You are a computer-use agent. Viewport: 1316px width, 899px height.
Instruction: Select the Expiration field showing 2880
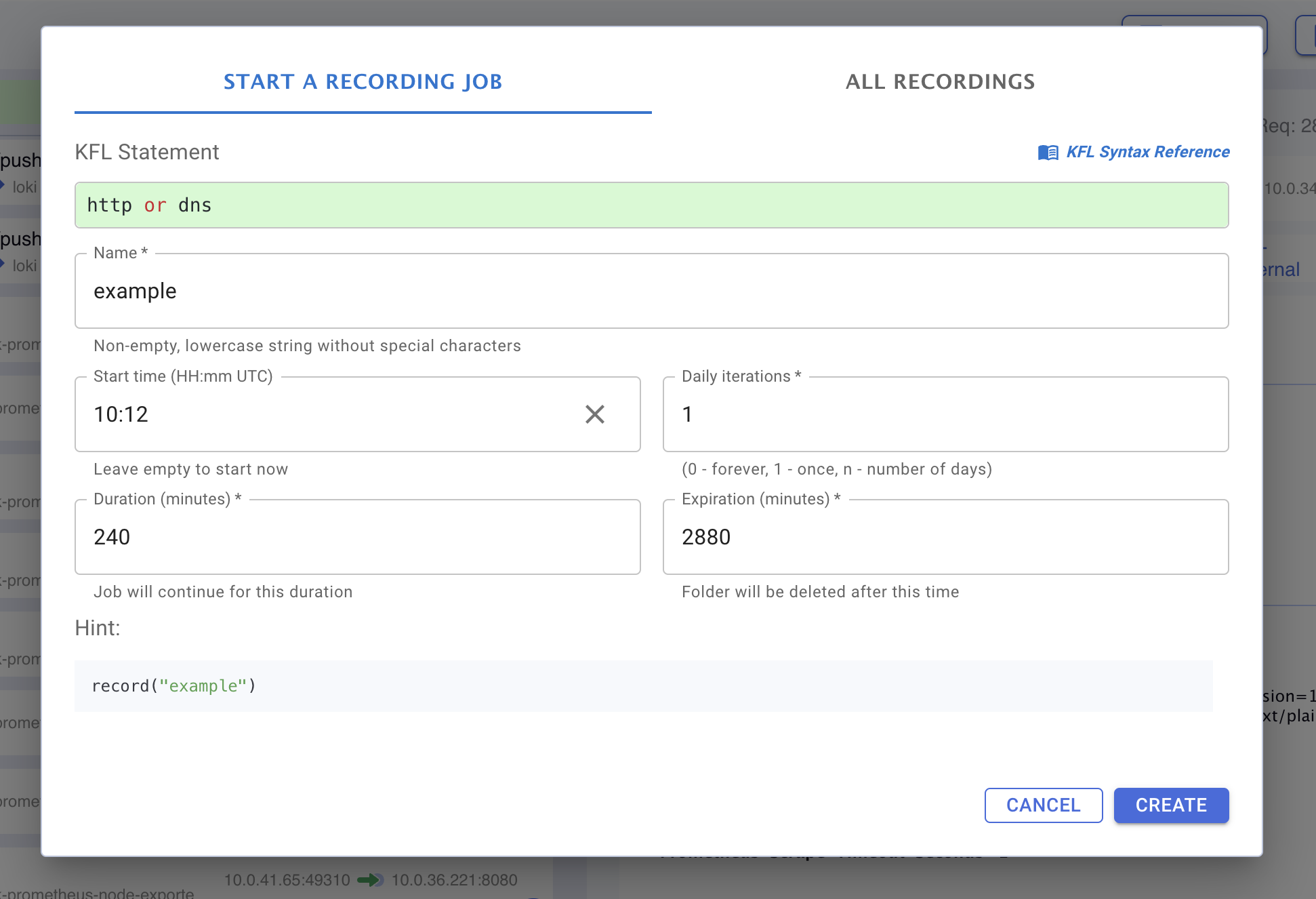945,537
